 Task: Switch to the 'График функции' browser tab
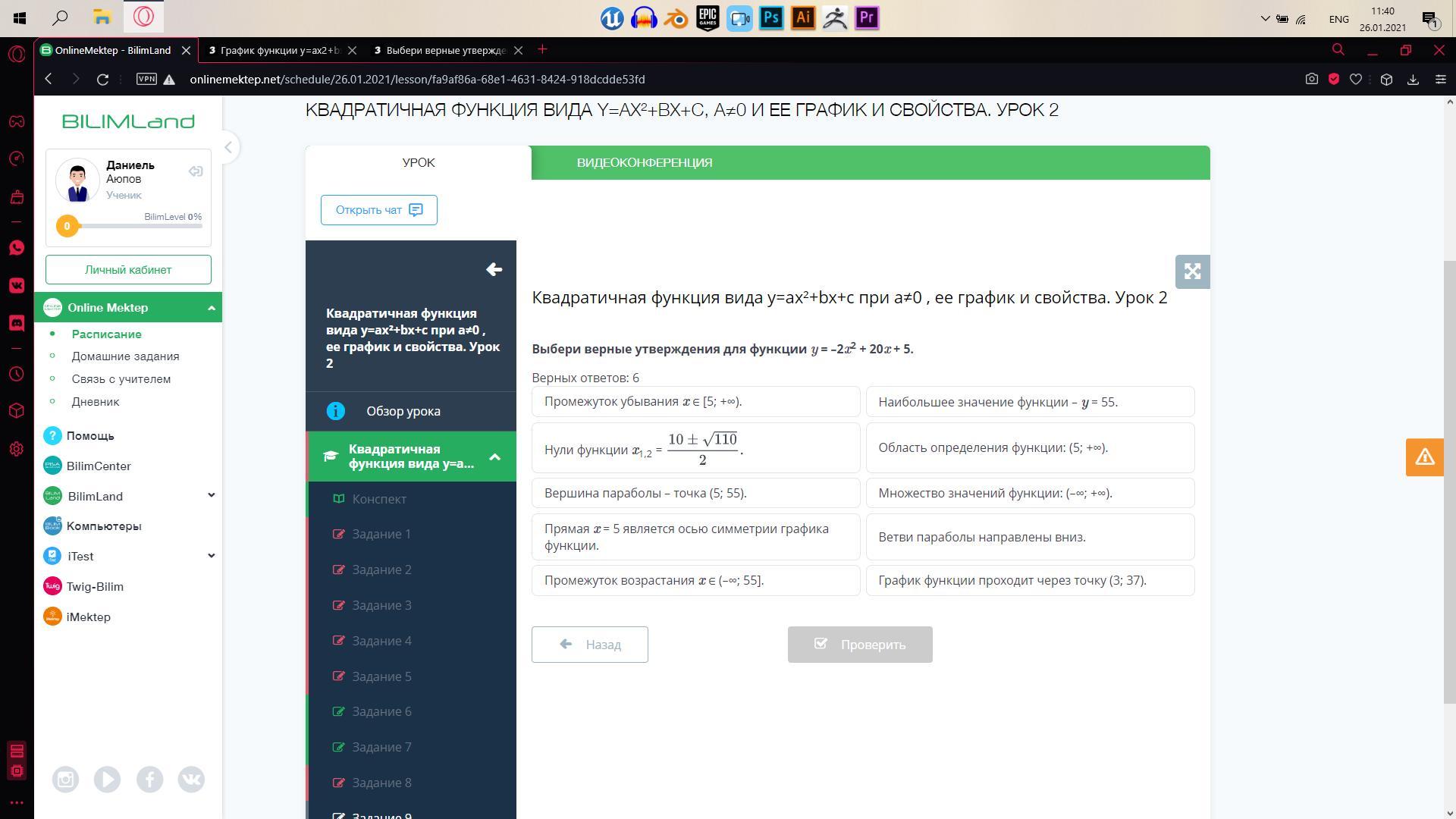[x=275, y=51]
